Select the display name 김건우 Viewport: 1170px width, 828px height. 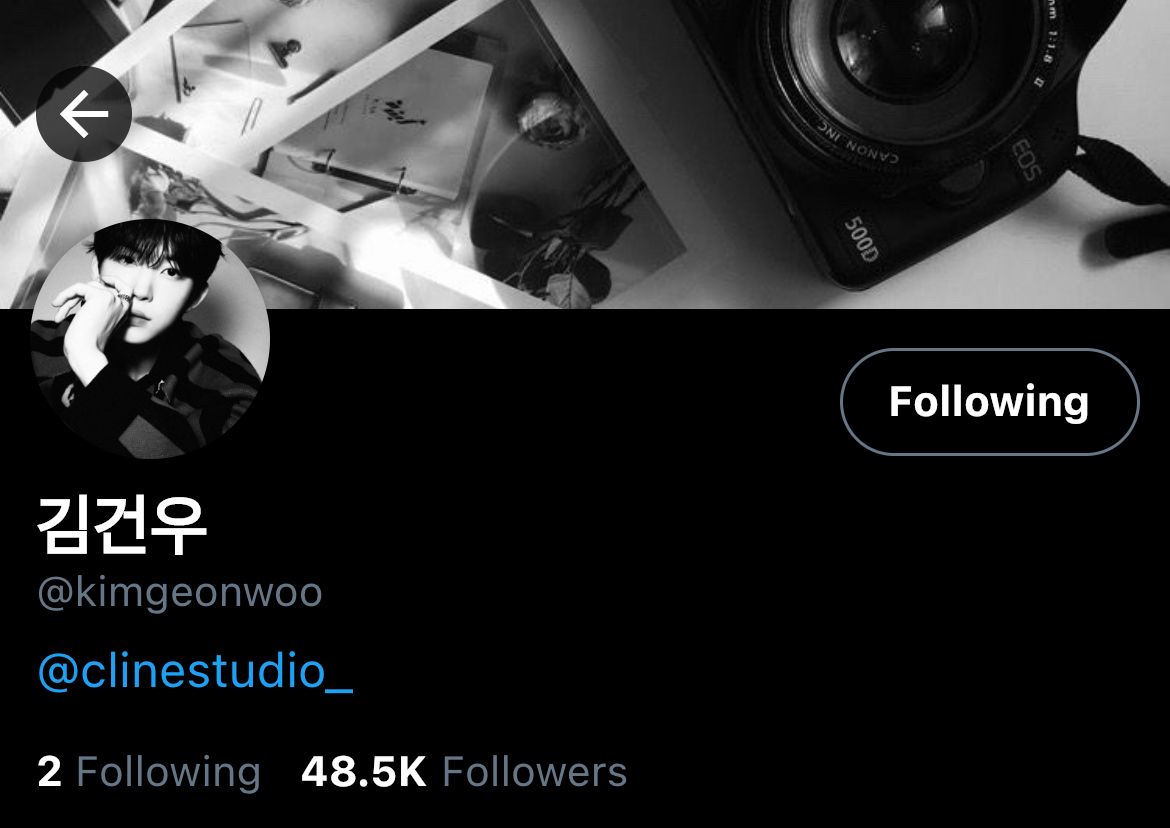click(122, 525)
